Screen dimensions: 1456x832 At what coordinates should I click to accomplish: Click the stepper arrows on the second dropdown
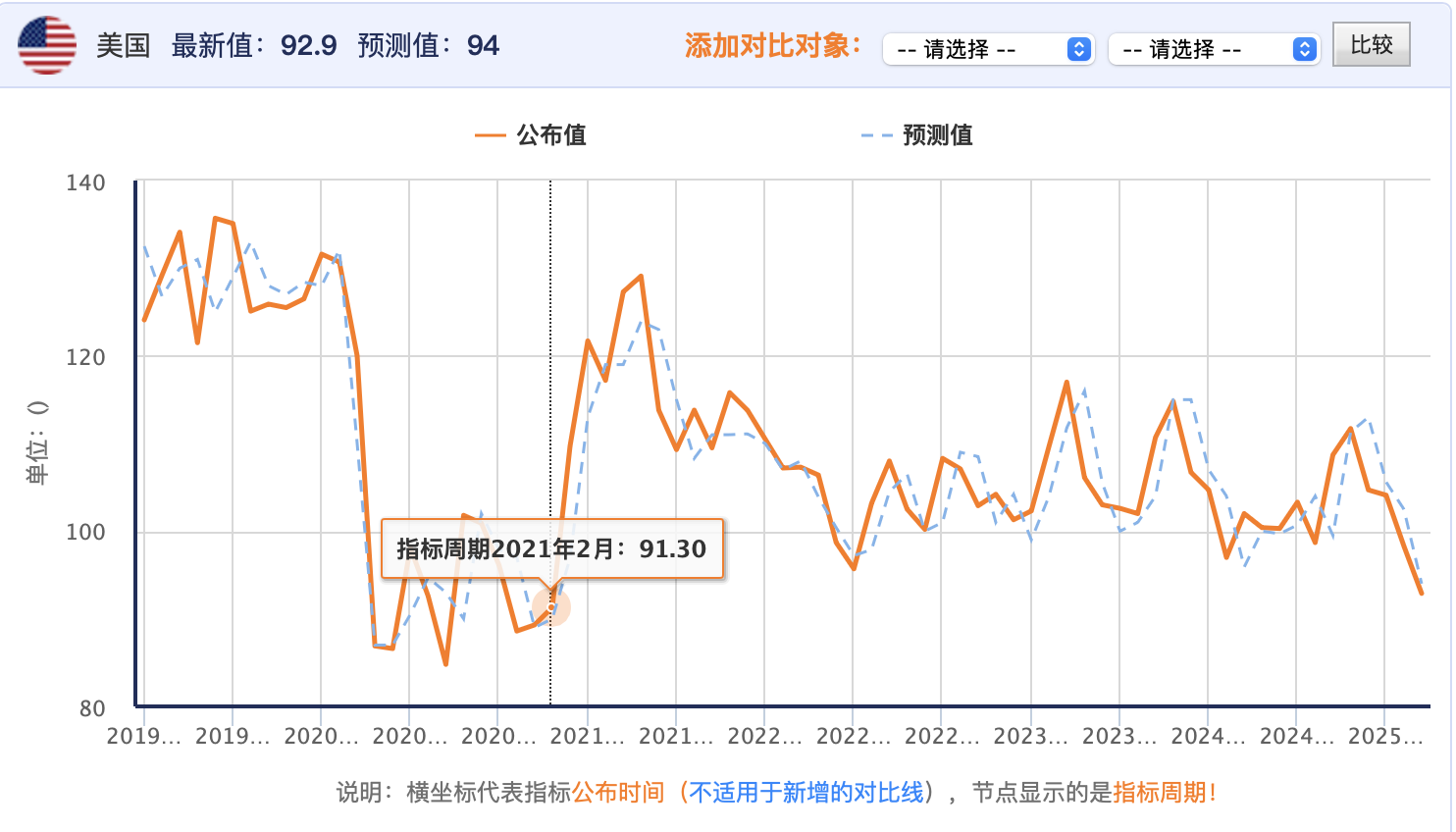[1303, 47]
